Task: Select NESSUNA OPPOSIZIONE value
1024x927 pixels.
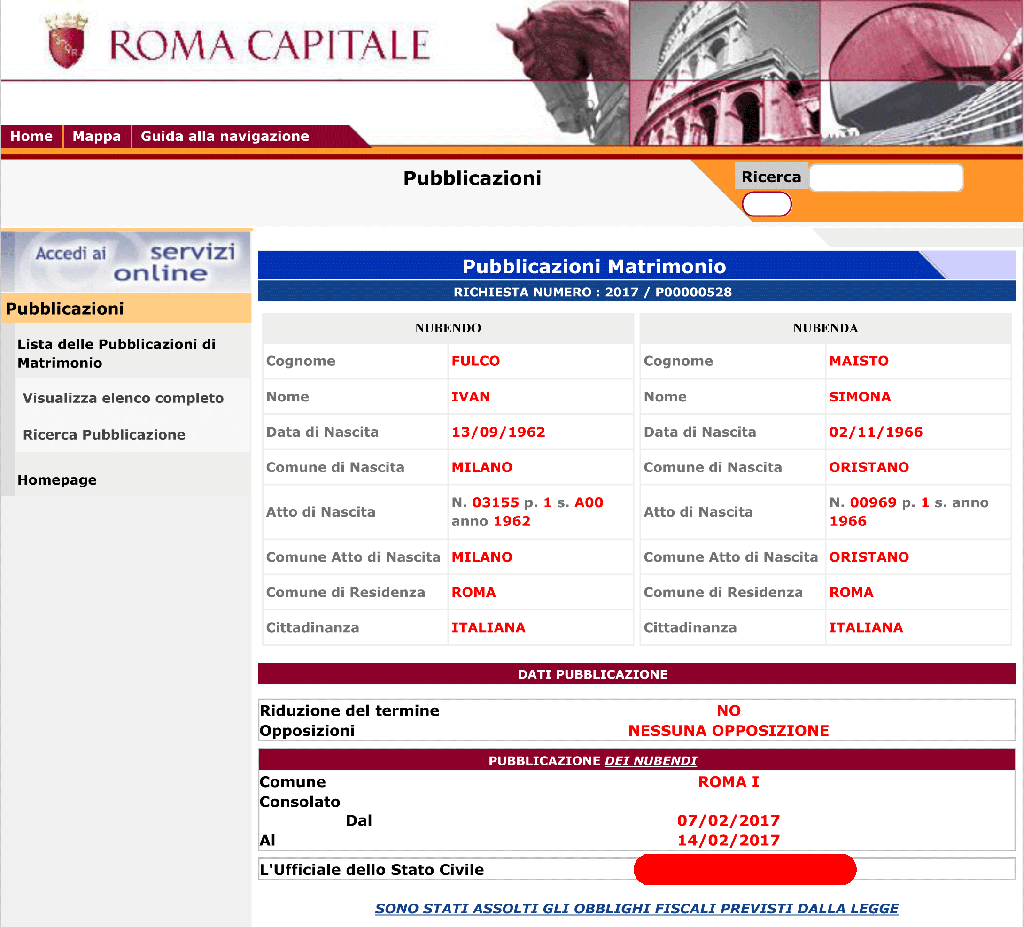Action: (728, 730)
